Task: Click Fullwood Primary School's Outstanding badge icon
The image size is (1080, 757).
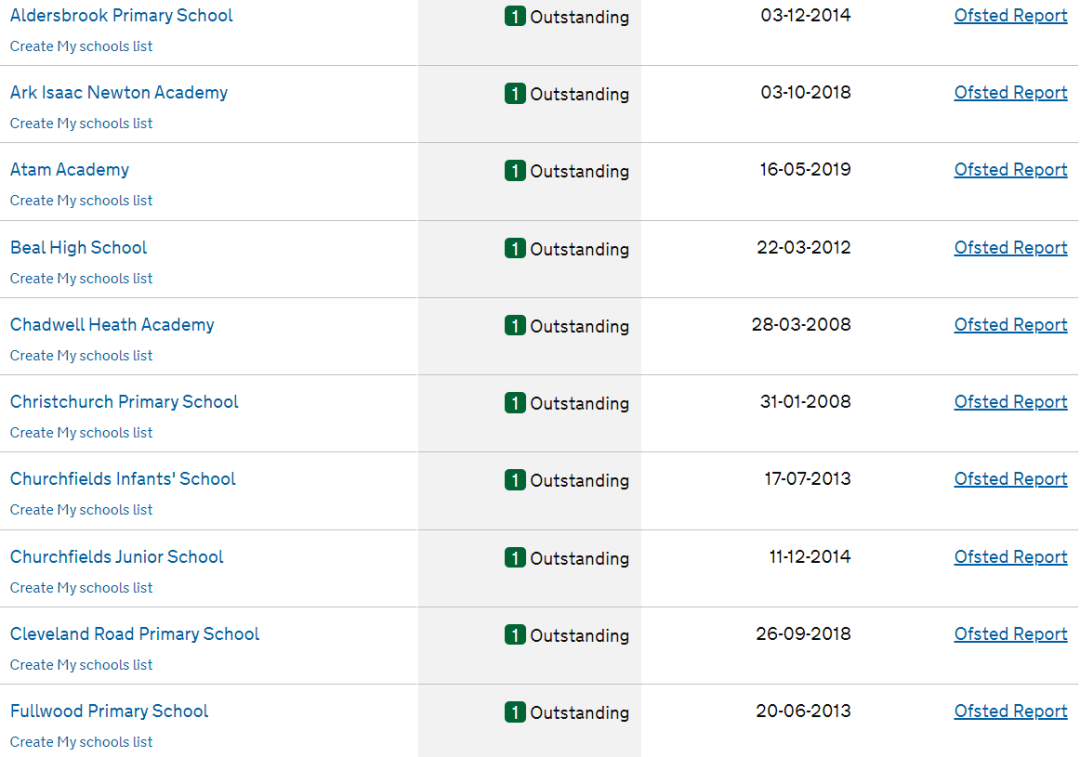Action: pos(515,712)
